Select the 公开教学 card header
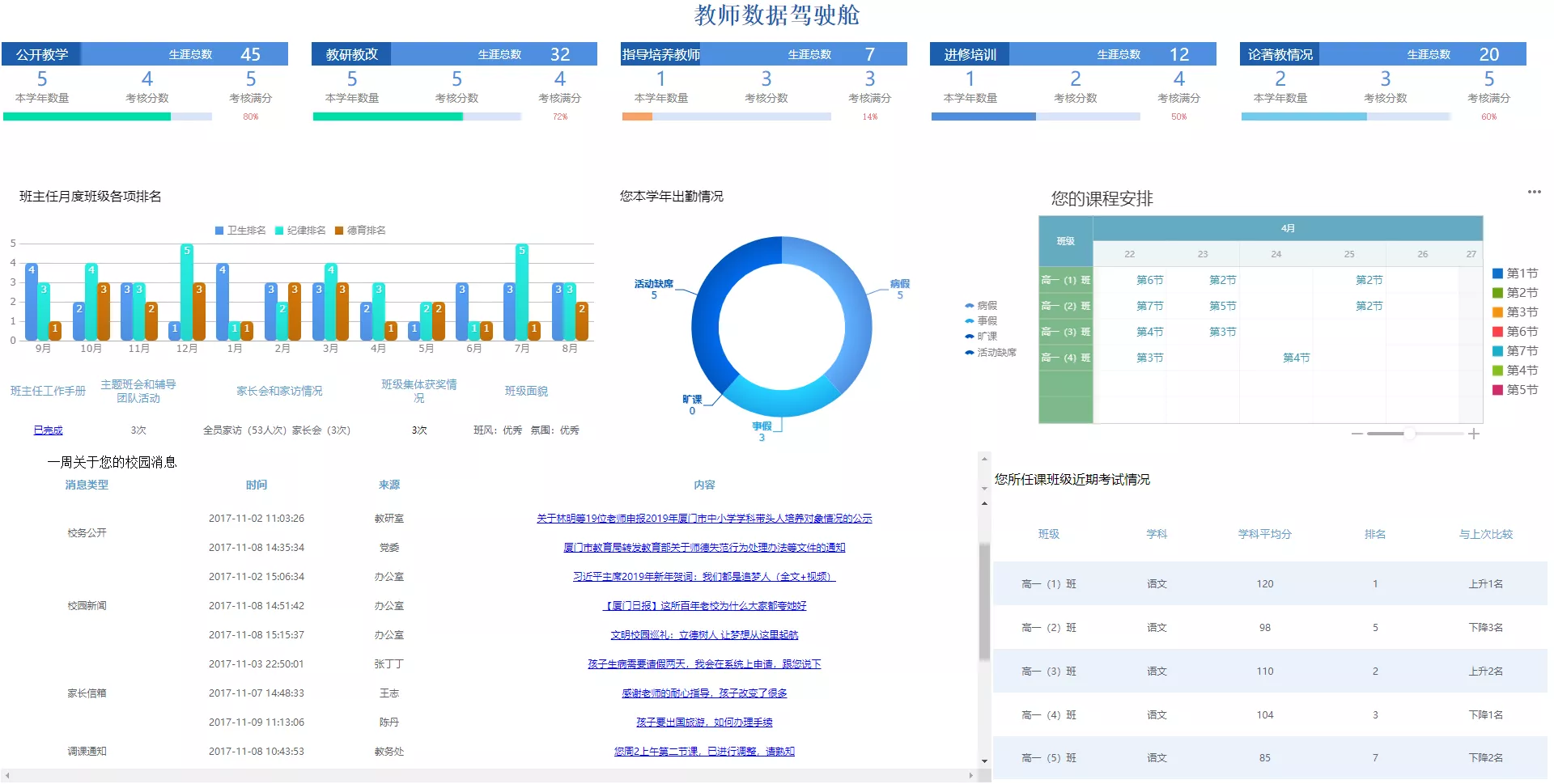Viewport: 1554px width, 784px height. (145, 54)
